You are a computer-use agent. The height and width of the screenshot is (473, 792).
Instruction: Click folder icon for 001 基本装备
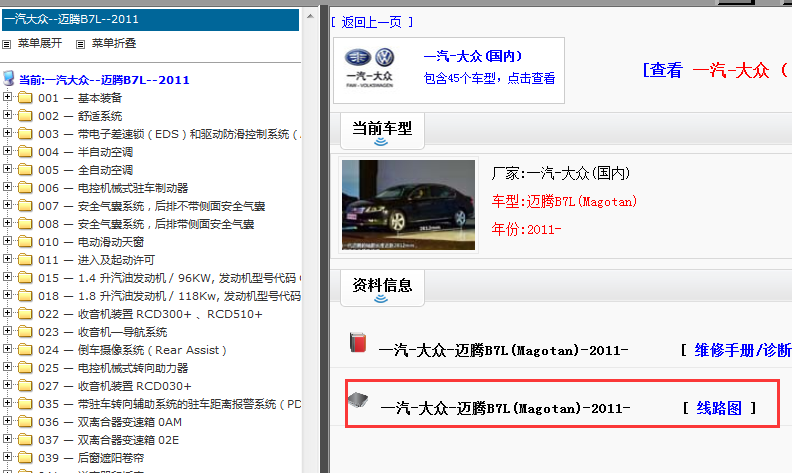coord(25,98)
